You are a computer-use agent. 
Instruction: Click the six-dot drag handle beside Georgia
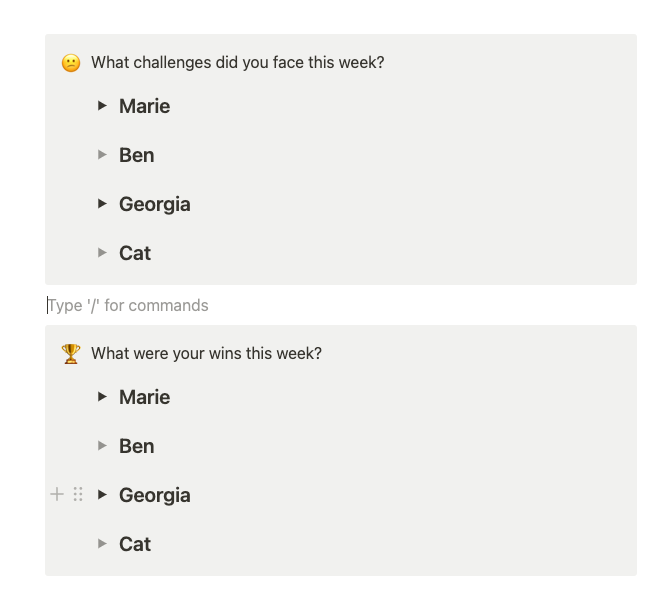click(78, 495)
